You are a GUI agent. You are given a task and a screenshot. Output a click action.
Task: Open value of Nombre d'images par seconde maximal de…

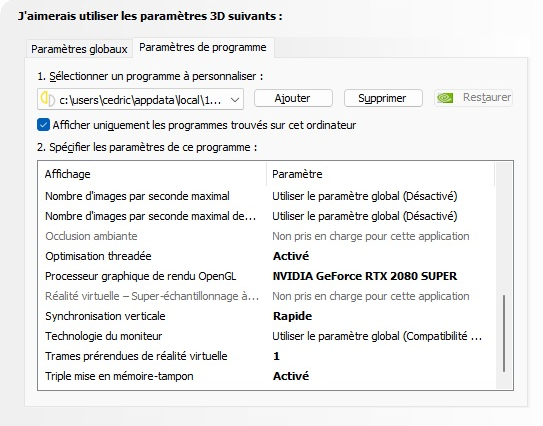coord(365,216)
